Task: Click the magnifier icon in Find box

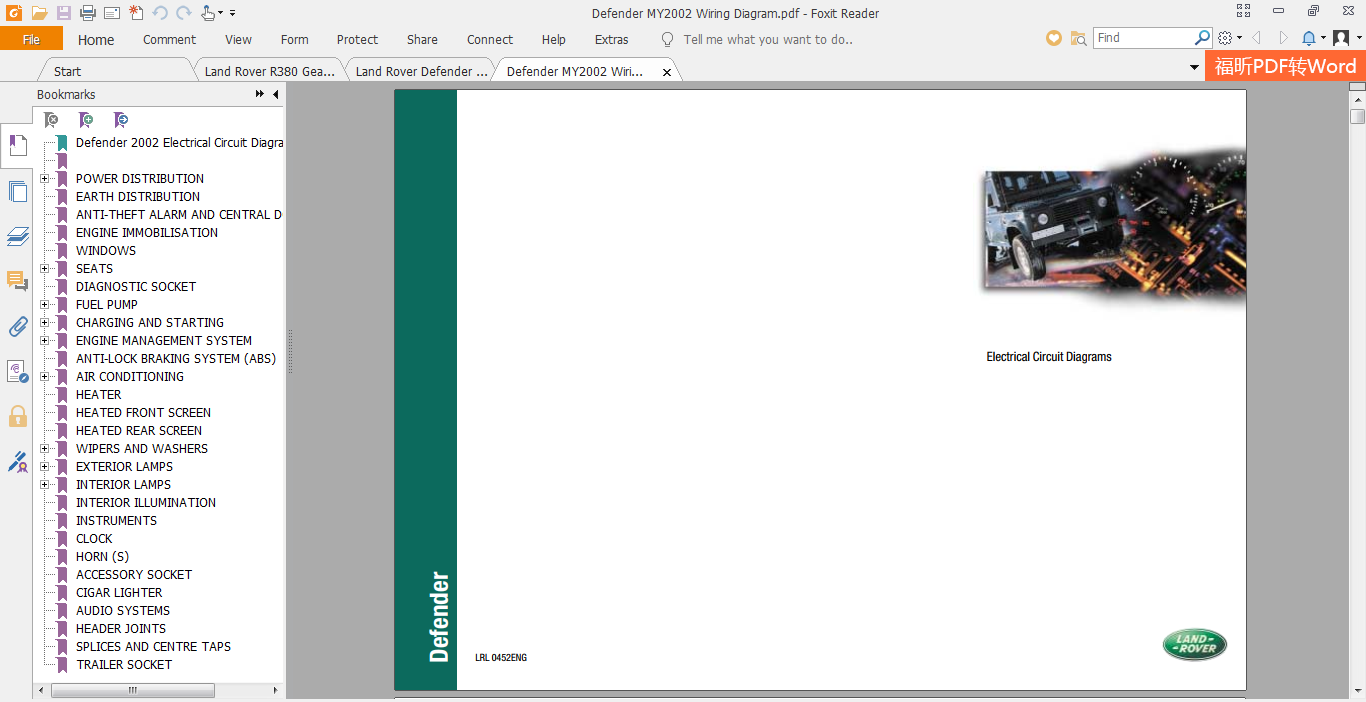Action: pyautogui.click(x=1203, y=37)
